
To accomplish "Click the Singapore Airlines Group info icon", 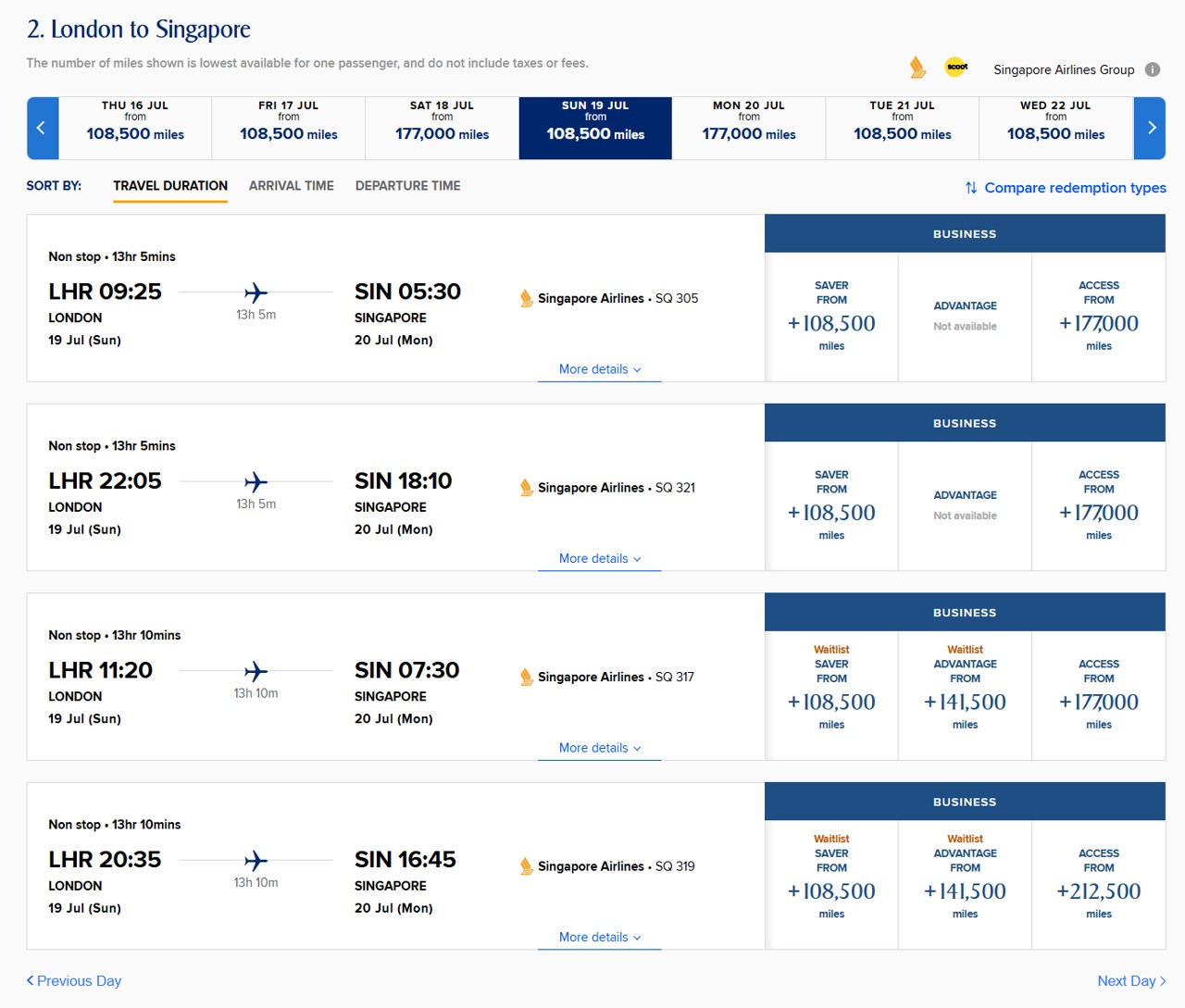I will point(1153,69).
